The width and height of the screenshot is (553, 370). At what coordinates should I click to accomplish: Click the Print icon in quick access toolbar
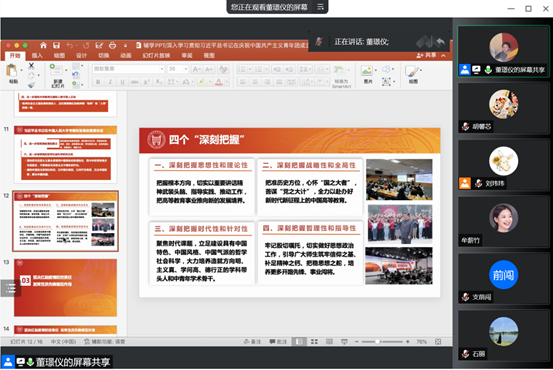[x=112, y=45]
